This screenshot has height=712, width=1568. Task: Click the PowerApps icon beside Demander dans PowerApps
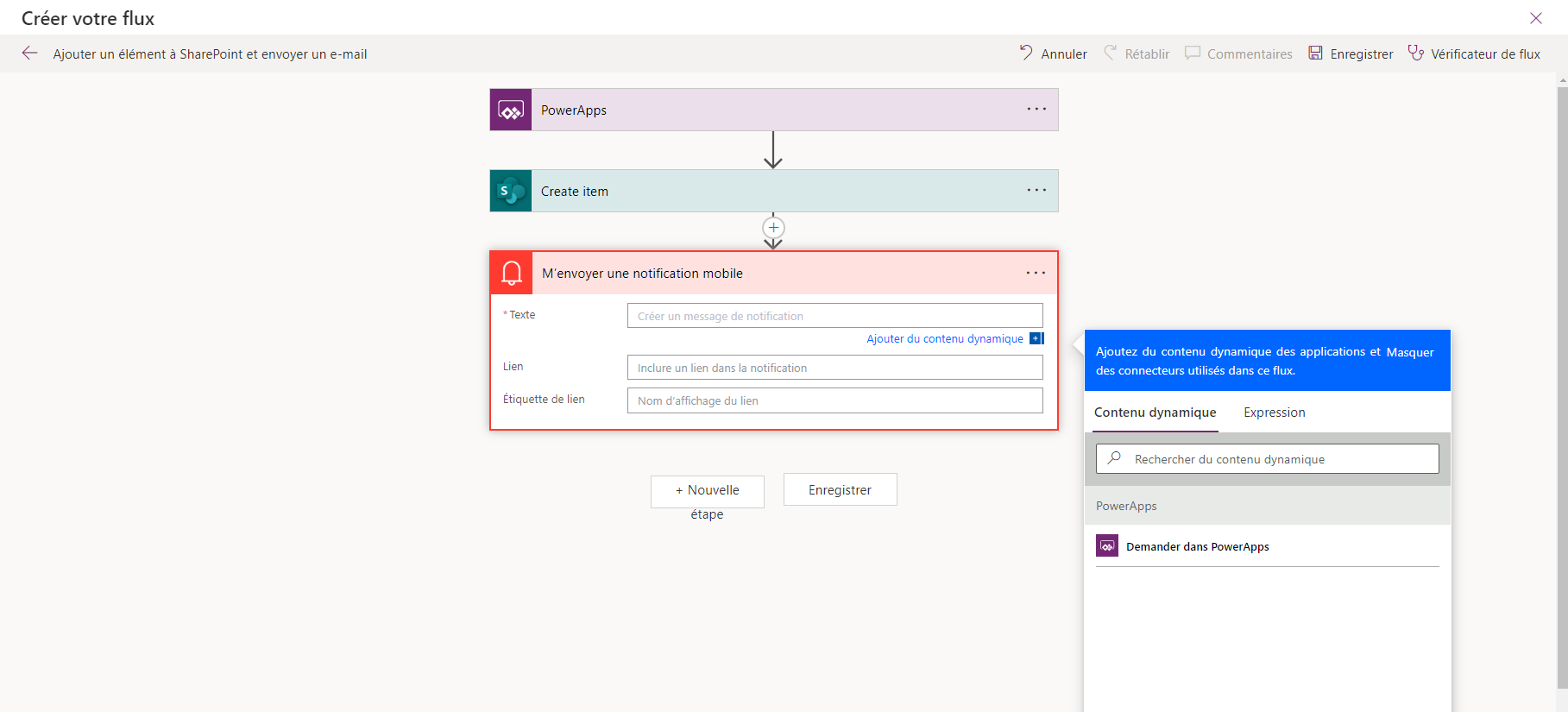(x=1107, y=545)
